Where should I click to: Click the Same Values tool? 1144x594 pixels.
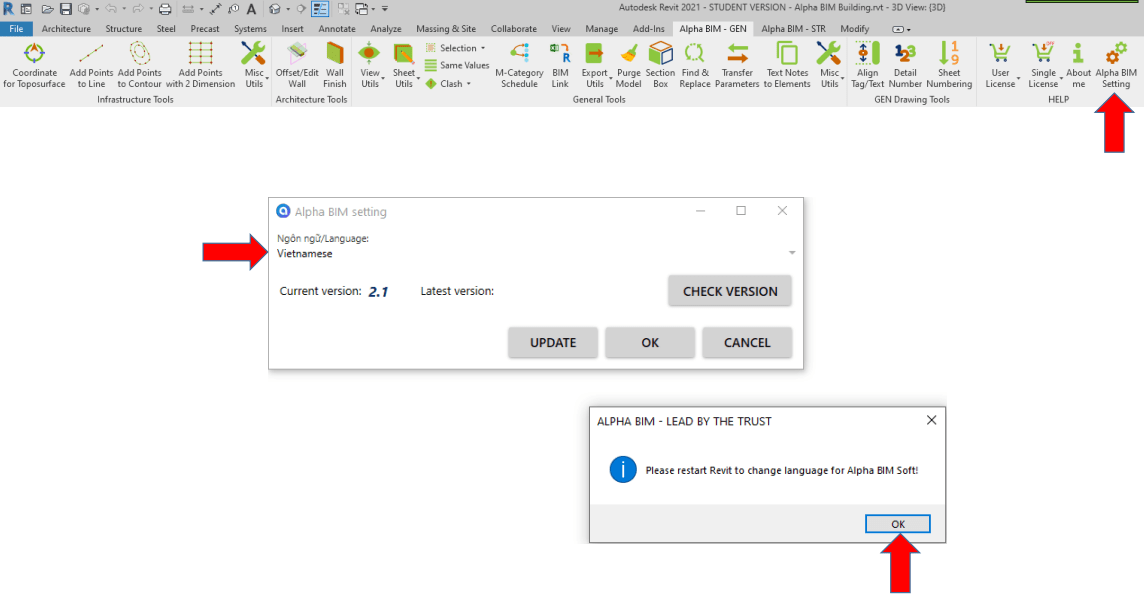[457, 66]
